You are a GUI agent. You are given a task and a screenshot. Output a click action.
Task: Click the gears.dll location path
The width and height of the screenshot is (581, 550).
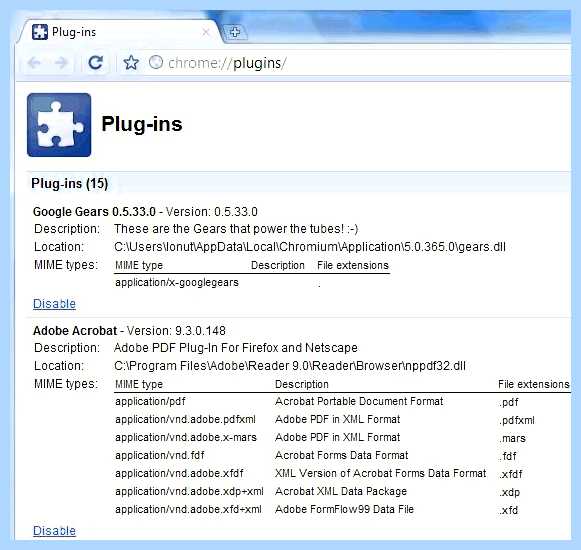[x=310, y=247]
